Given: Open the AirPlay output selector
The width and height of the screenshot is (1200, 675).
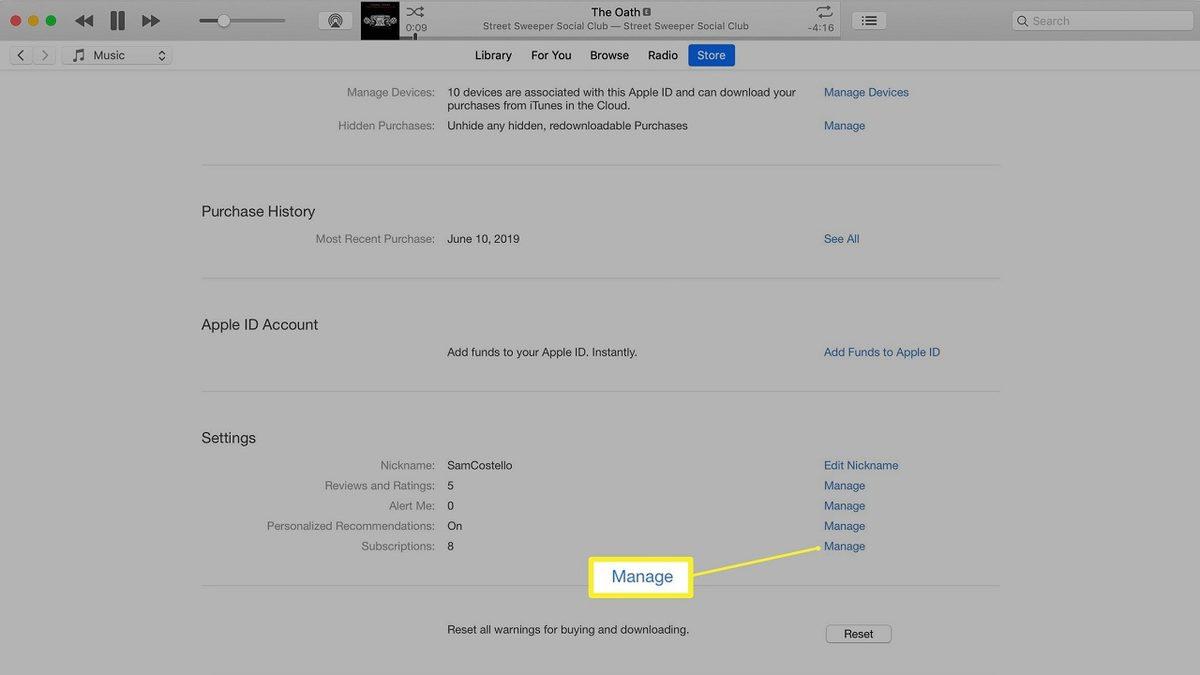Looking at the screenshot, I should click(x=335, y=19).
